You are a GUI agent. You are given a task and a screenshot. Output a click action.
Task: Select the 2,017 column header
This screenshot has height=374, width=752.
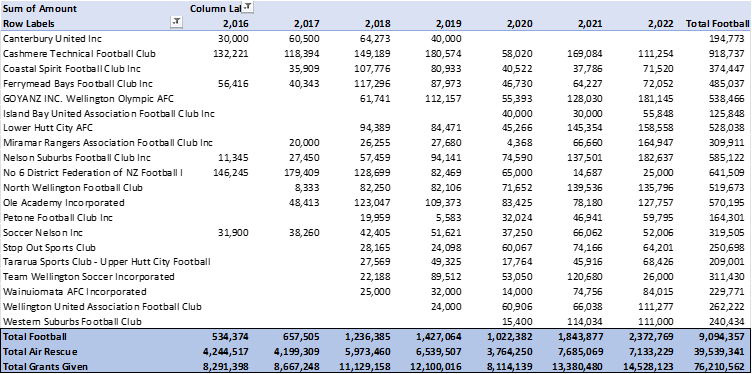click(307, 23)
